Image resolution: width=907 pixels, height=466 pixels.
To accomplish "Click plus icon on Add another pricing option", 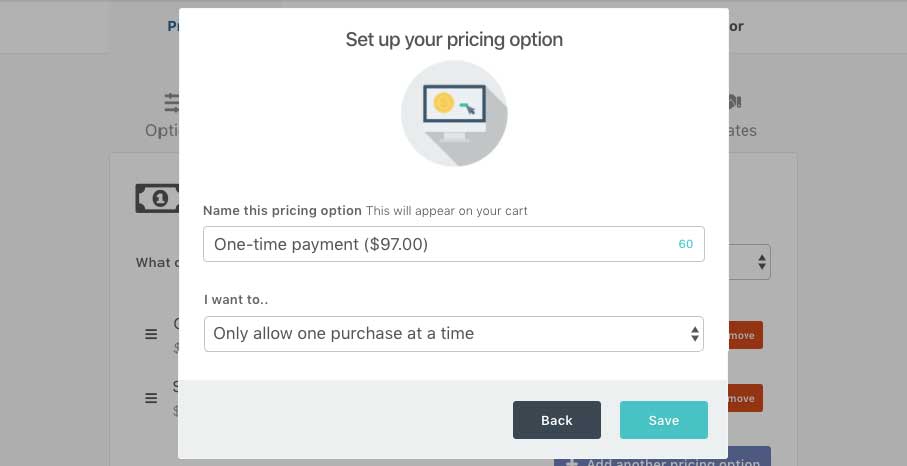I will 572,463.
